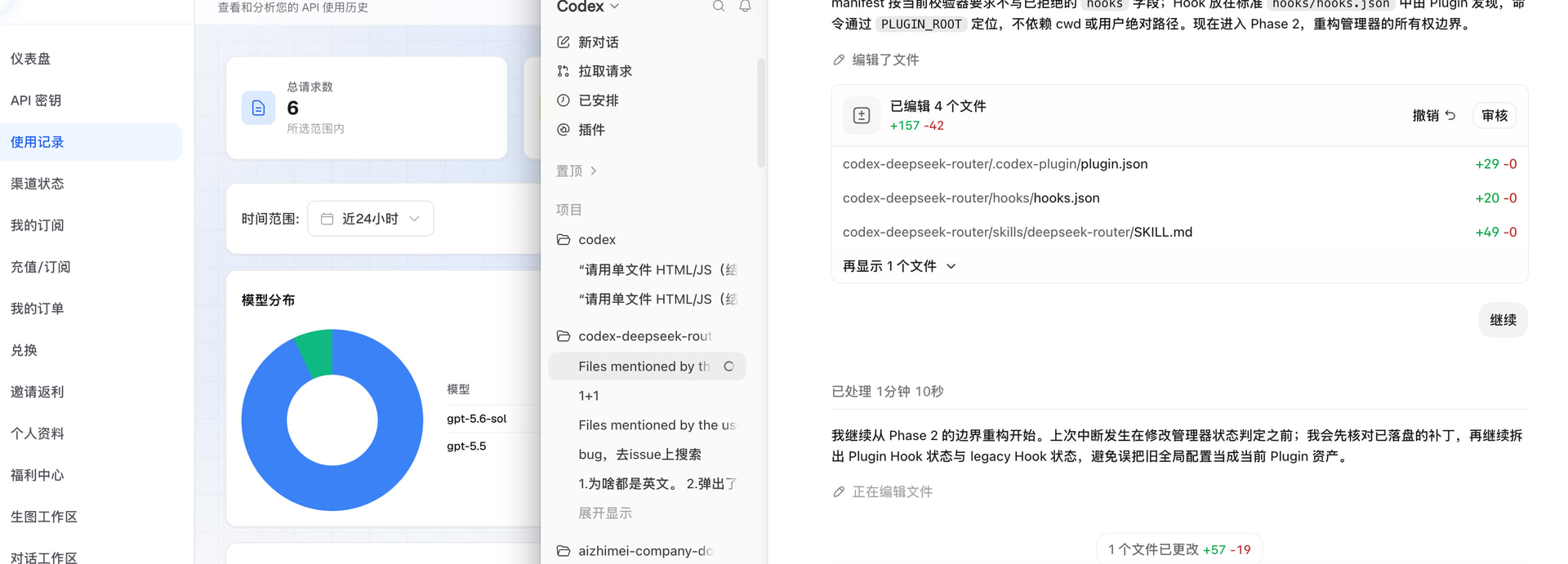Click the 总请求数 document icon

pyautogui.click(x=258, y=108)
